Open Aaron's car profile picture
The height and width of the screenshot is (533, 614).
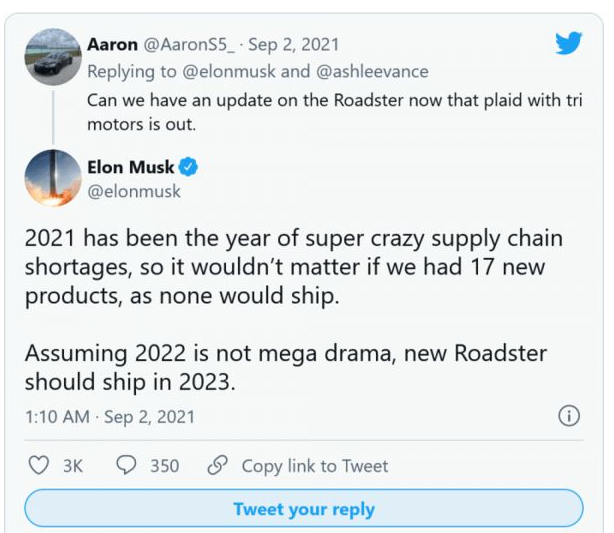click(x=52, y=57)
